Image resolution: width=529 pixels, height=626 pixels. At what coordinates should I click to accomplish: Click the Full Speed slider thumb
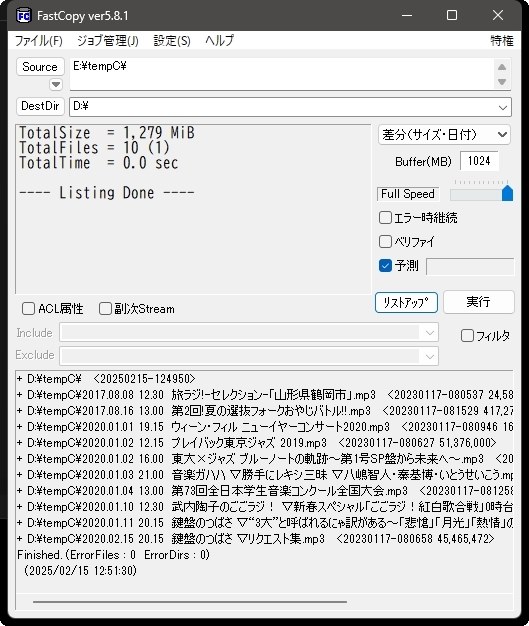pyautogui.click(x=507, y=193)
